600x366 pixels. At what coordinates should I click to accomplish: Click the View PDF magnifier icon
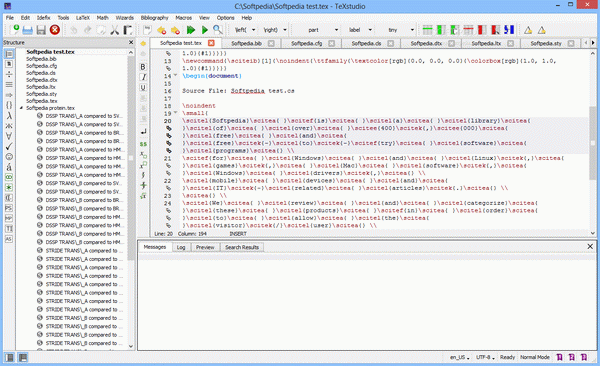pos(218,29)
